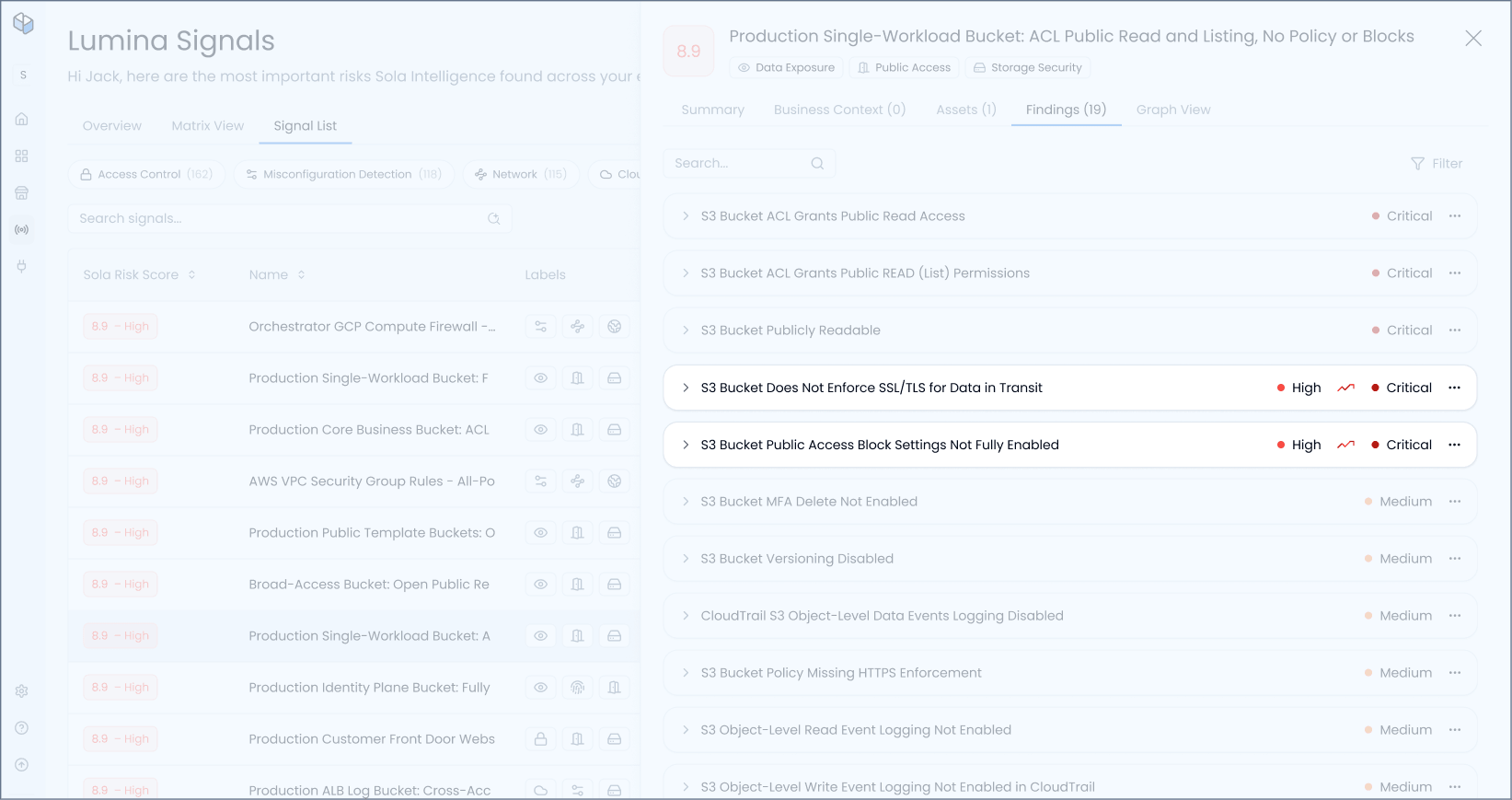Expand S3 Bucket MFA Delete Not Enabled finding
The image size is (1512, 800).
[x=686, y=502]
